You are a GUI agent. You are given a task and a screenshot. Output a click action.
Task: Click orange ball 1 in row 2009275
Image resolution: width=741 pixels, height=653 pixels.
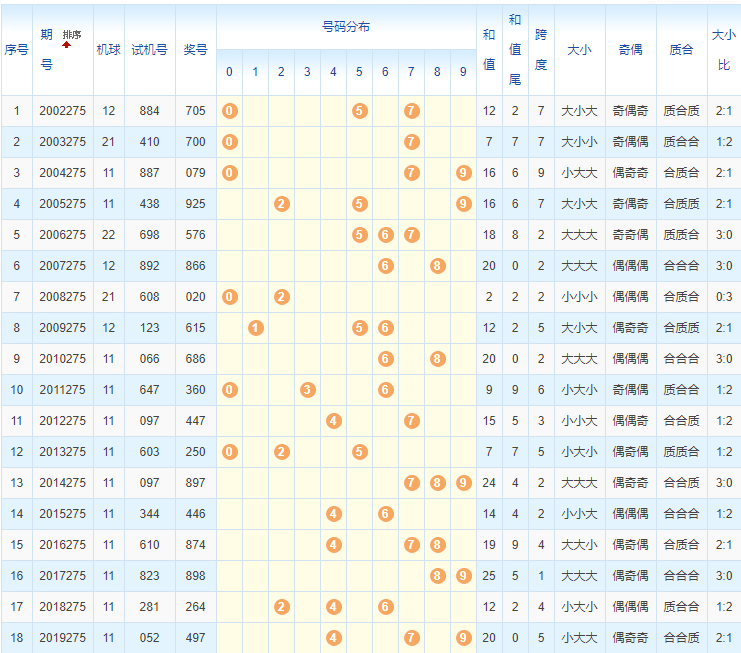(255, 327)
